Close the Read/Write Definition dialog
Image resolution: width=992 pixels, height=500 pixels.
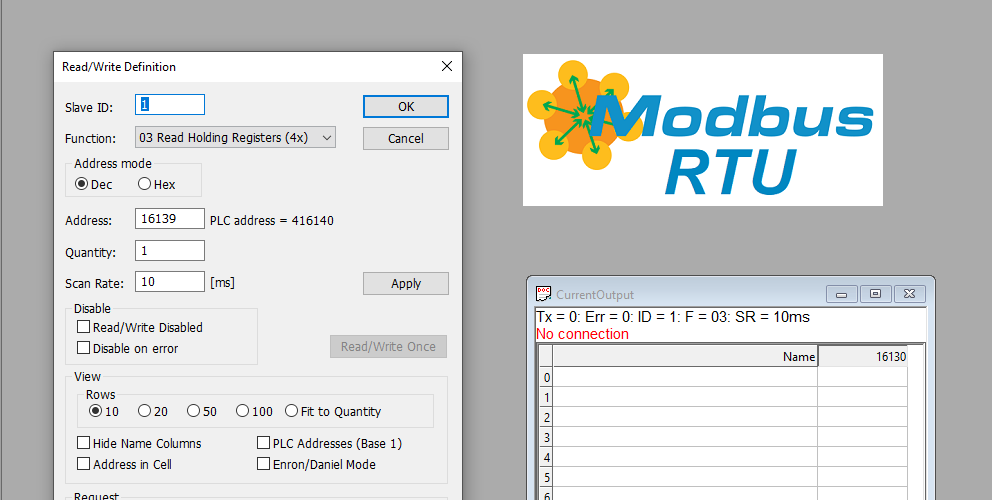click(447, 66)
